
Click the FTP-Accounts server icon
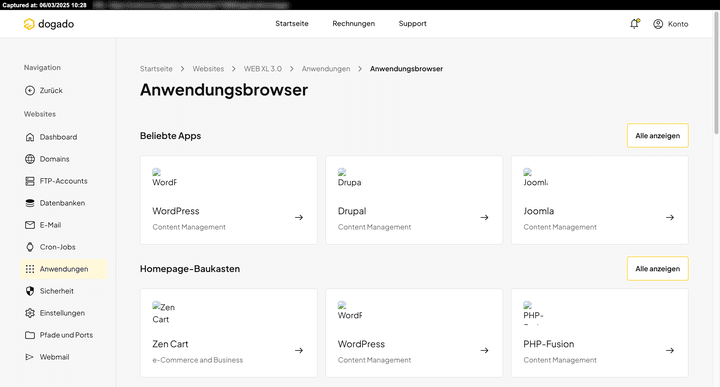coord(30,181)
